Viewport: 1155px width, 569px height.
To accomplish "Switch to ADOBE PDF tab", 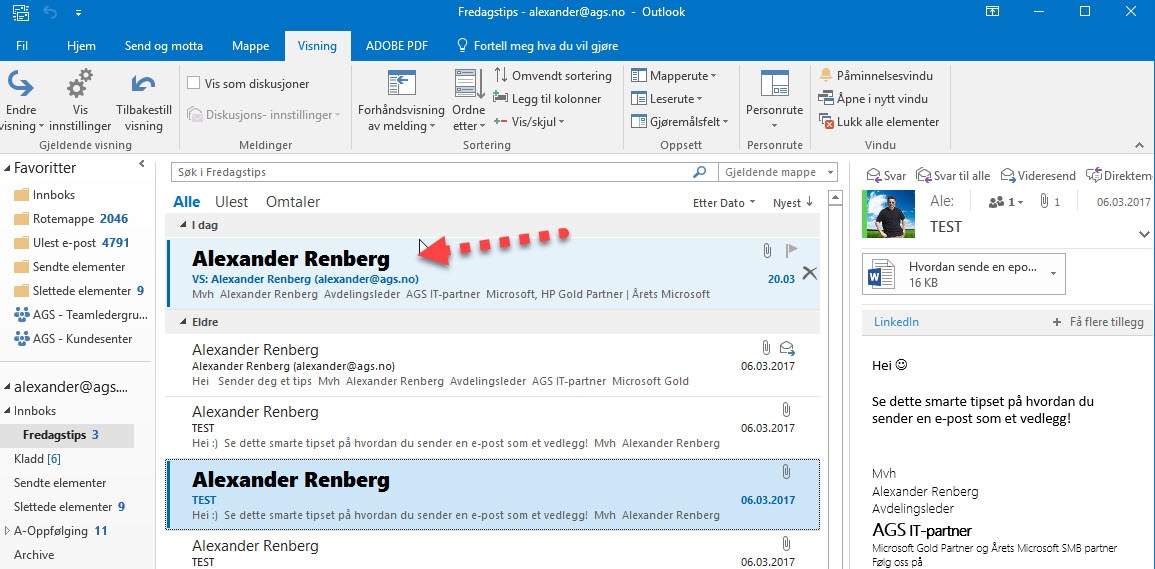I will (397, 46).
